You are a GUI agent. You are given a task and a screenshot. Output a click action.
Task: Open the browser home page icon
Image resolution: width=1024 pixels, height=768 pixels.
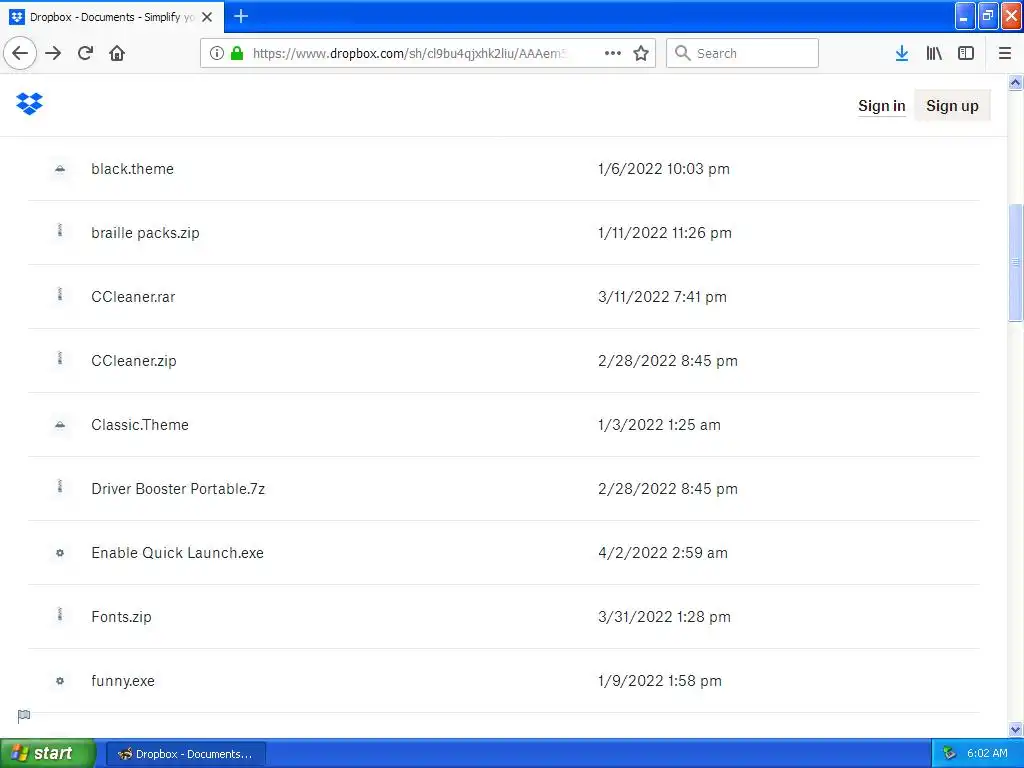117,53
